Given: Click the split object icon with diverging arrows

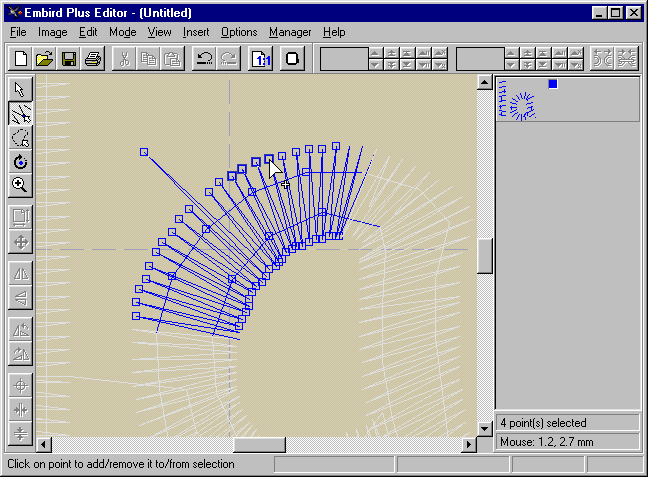Looking at the screenshot, I should (603, 58).
